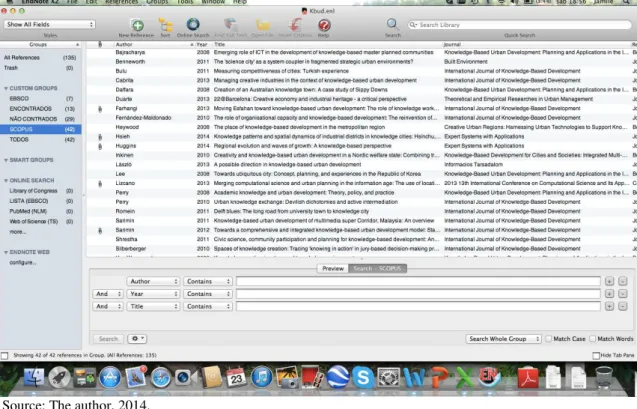Open the Window menu

(213, 2)
